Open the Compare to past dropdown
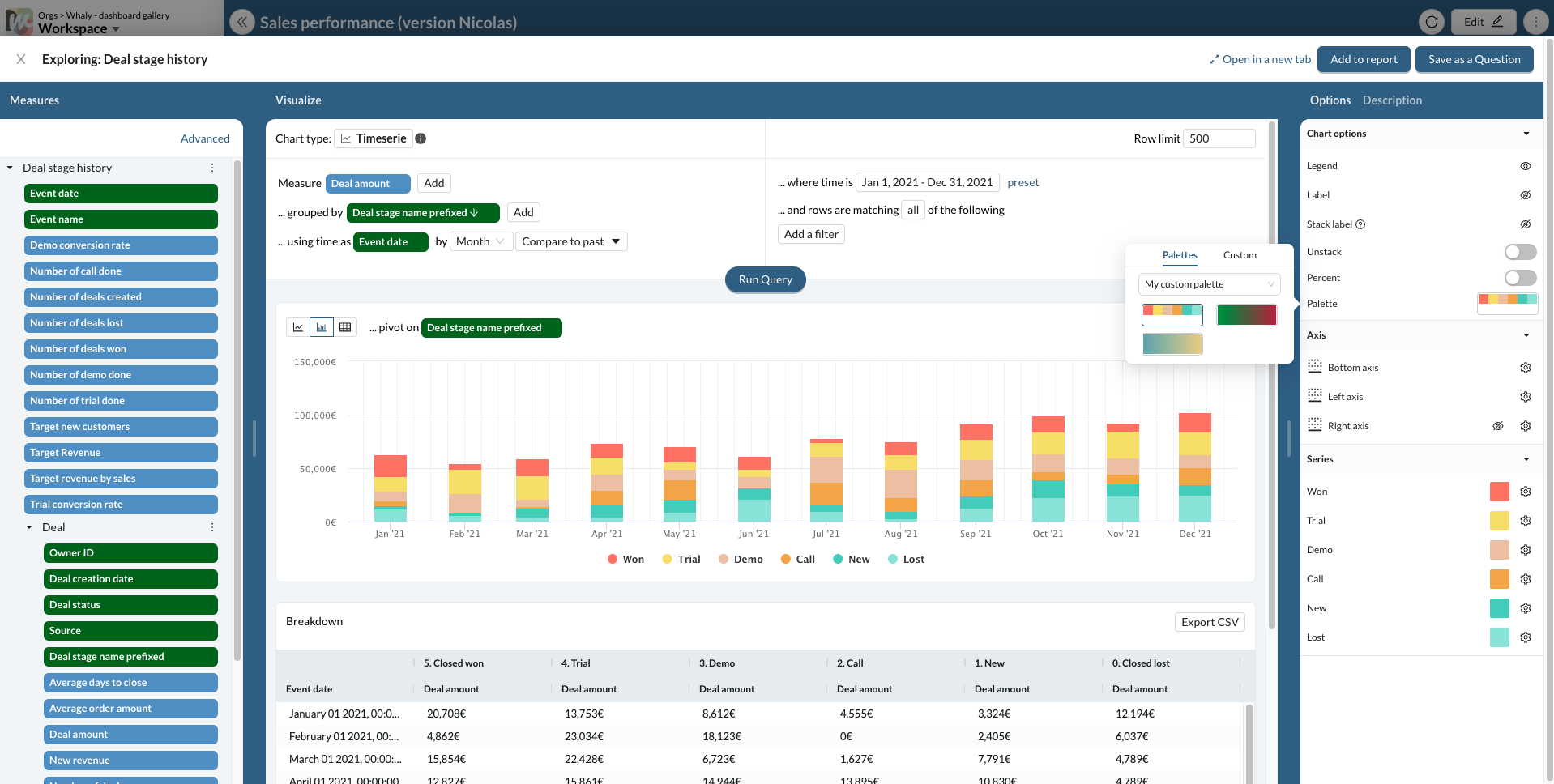This screenshot has height=784, width=1554. [571, 241]
